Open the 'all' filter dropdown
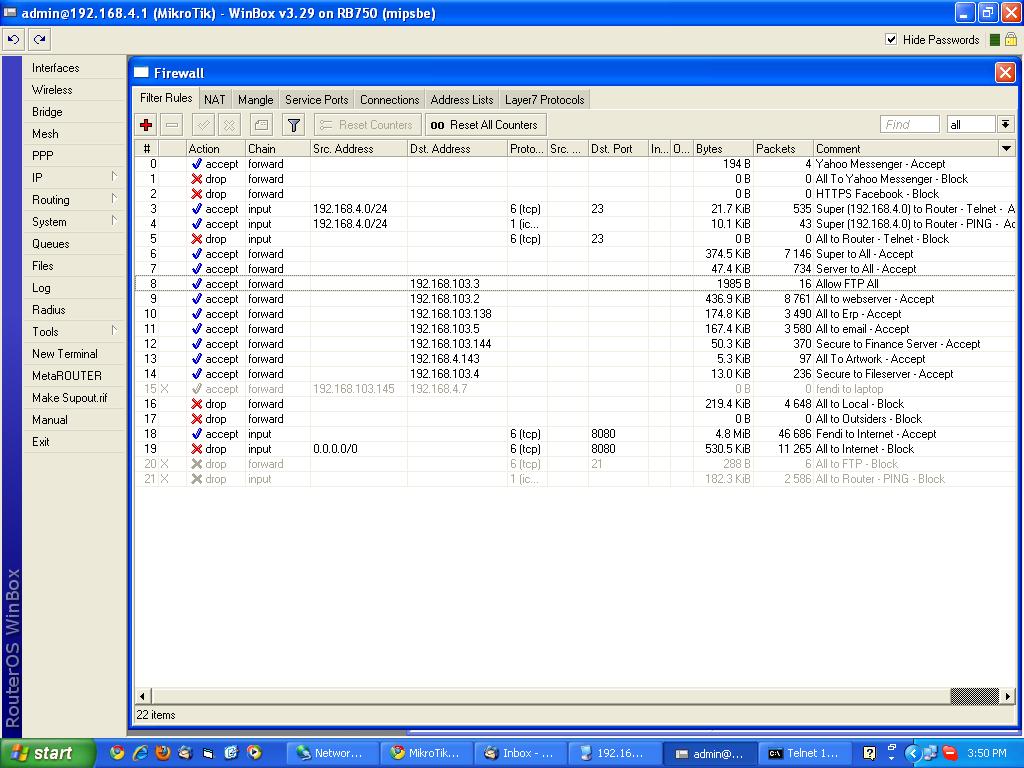 click(968, 124)
